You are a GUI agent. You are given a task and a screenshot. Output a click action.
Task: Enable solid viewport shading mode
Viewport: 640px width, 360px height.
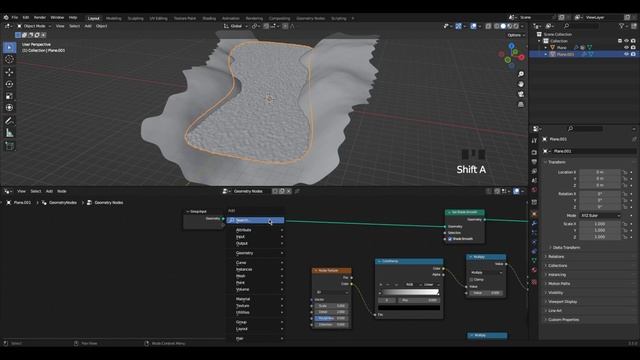pos(503,26)
